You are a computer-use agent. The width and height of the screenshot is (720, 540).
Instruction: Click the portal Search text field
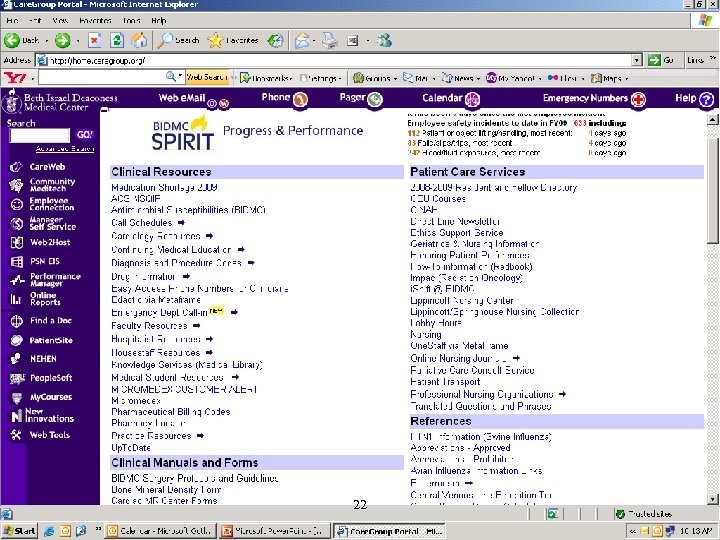point(39,135)
